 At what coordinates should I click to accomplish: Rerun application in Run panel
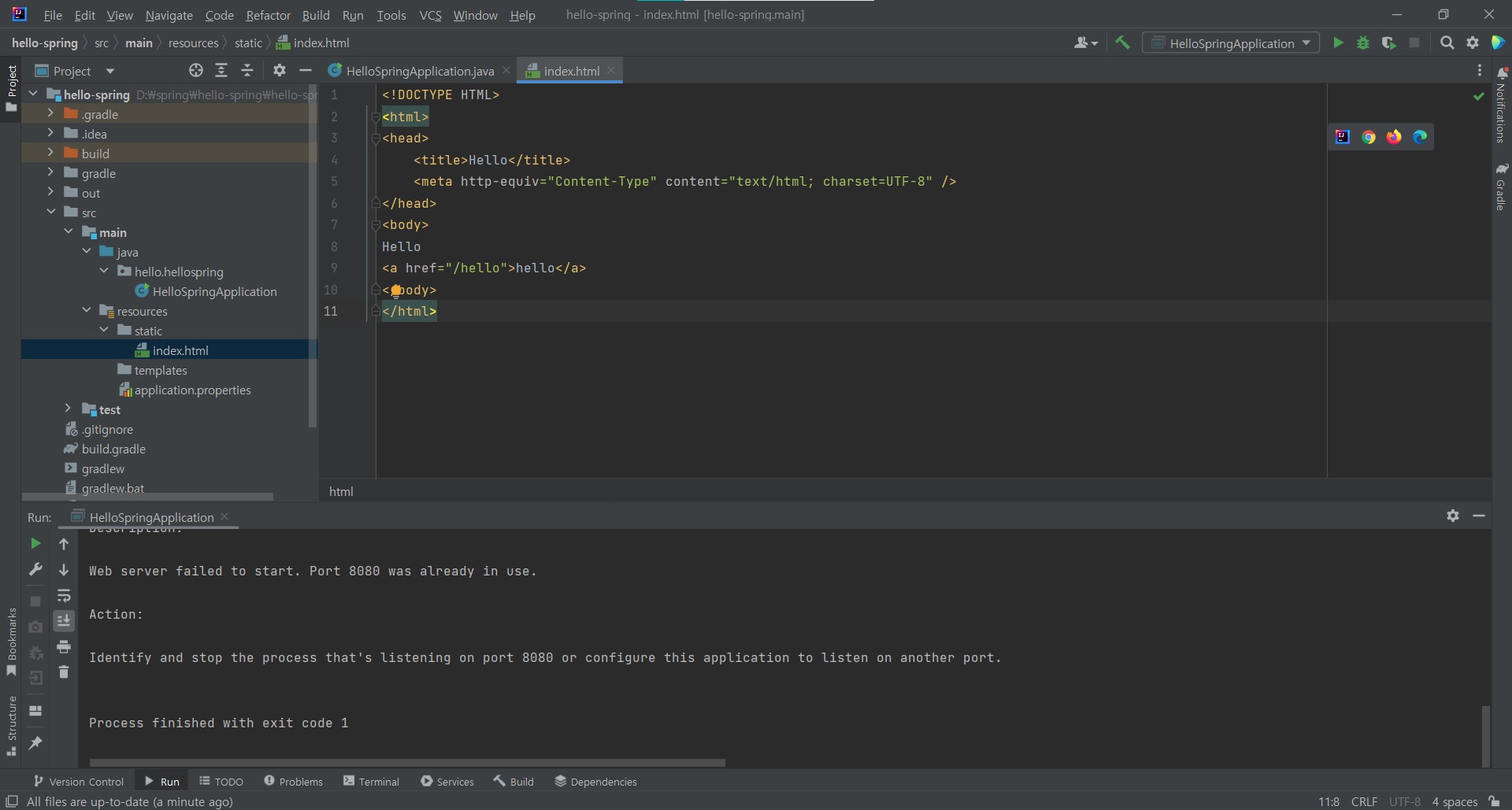[x=35, y=543]
